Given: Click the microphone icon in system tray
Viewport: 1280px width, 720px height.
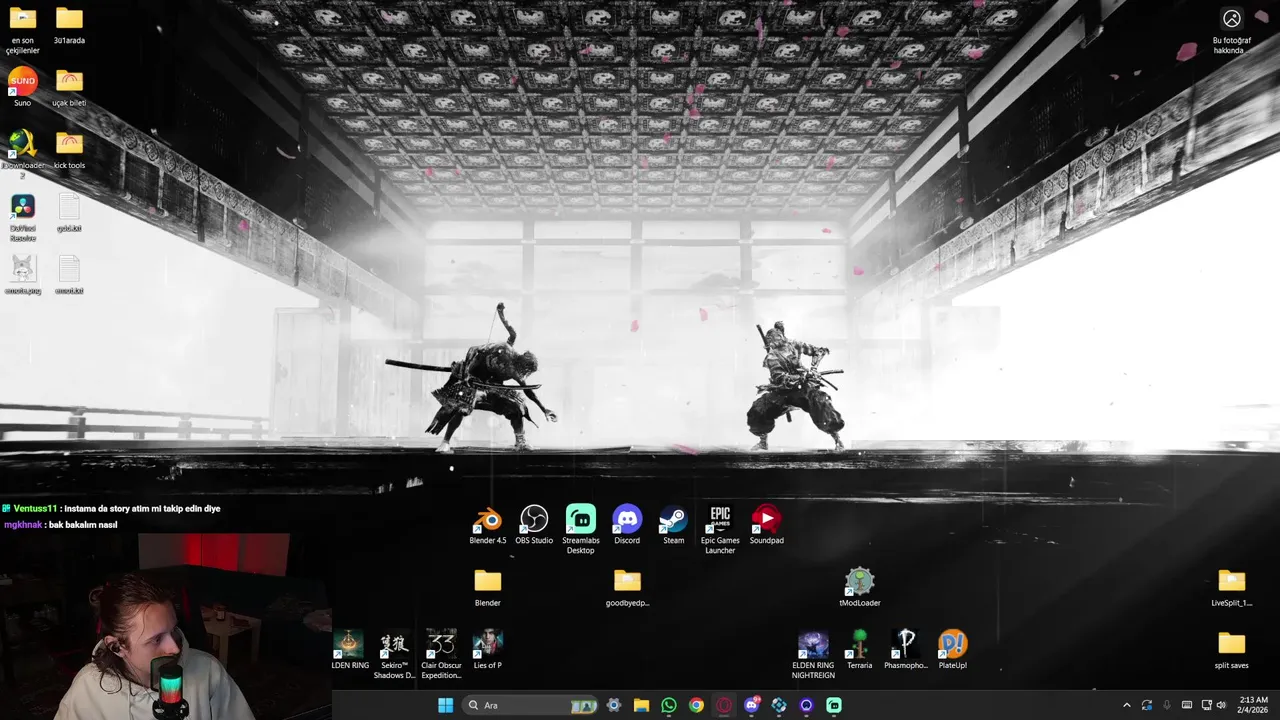Looking at the screenshot, I should click(1167, 705).
